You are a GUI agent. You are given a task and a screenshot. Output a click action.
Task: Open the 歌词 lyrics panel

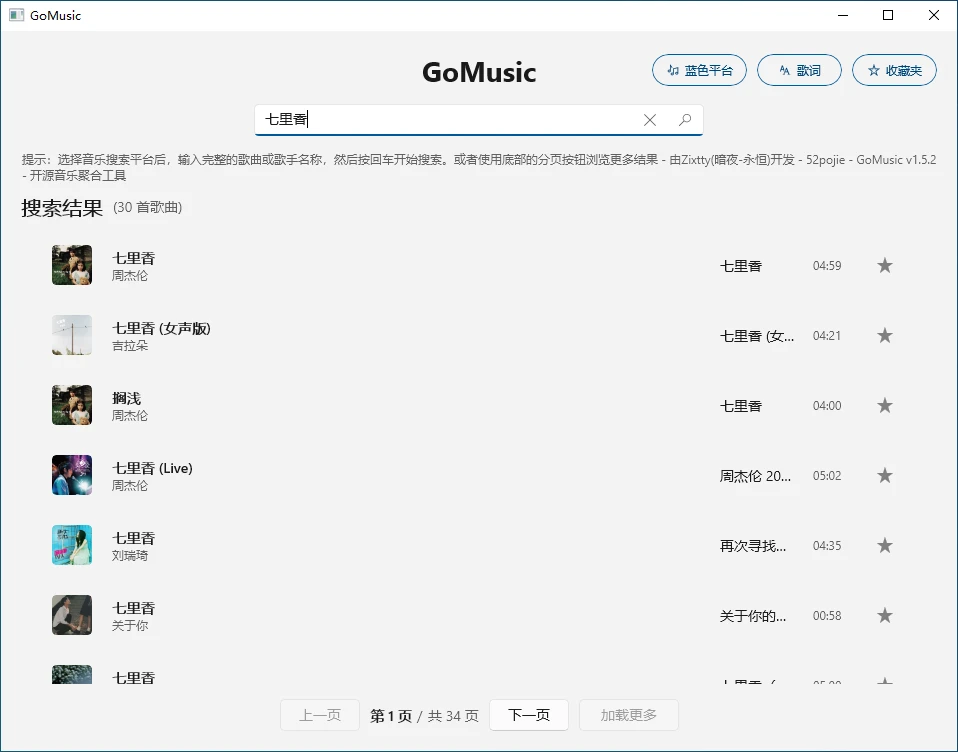799,71
